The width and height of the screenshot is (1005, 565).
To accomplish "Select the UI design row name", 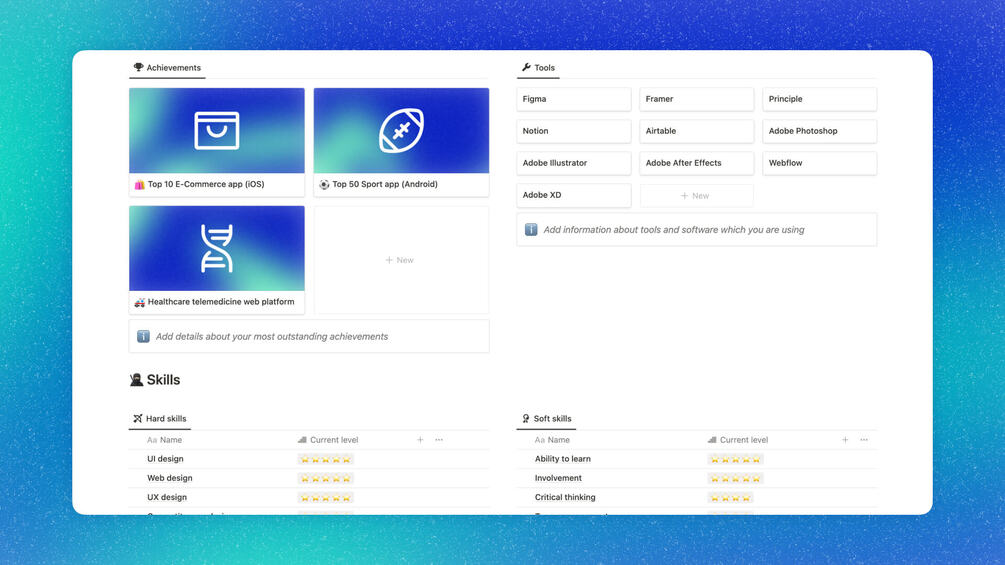I will pyautogui.click(x=165, y=459).
